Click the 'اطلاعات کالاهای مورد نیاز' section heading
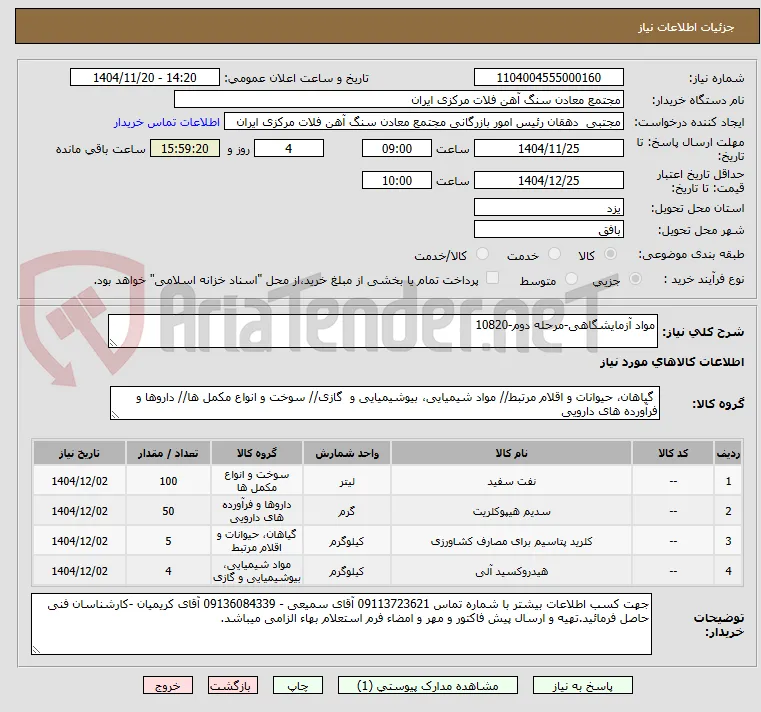 click(x=672, y=362)
